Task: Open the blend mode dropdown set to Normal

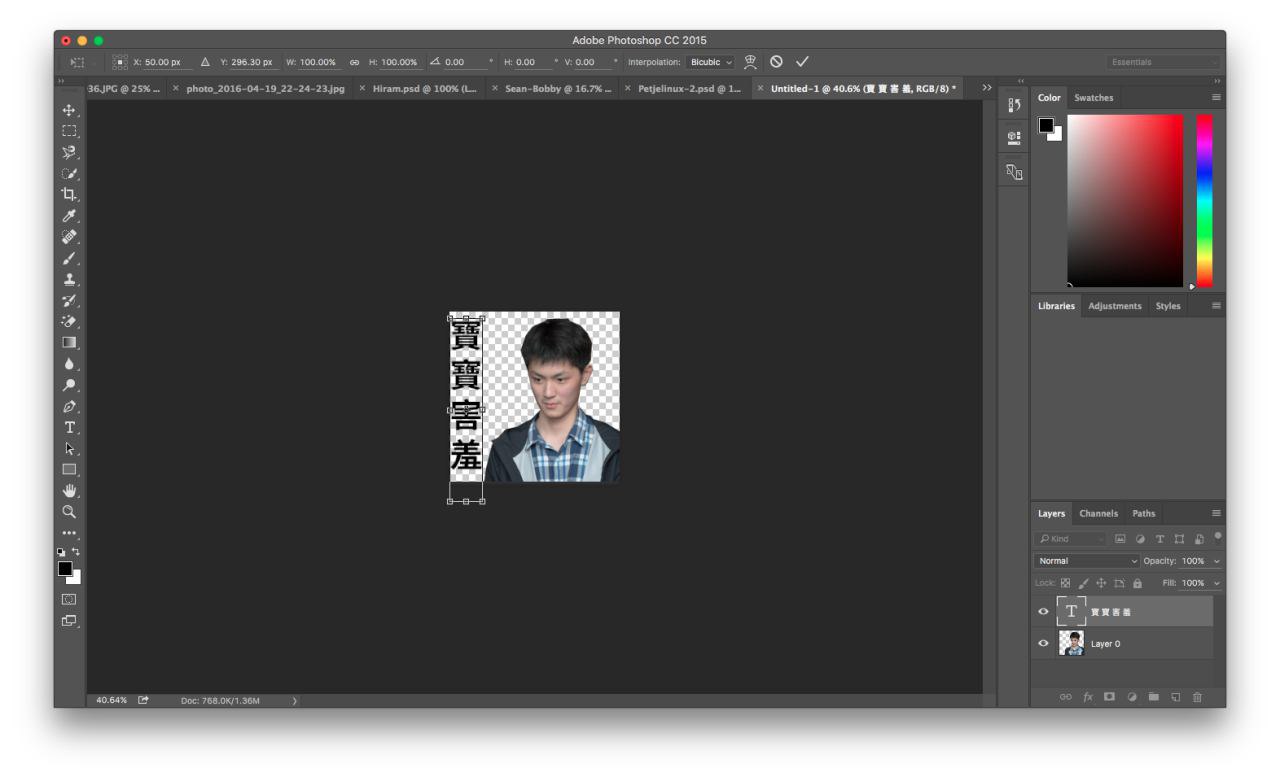Action: pos(1084,561)
